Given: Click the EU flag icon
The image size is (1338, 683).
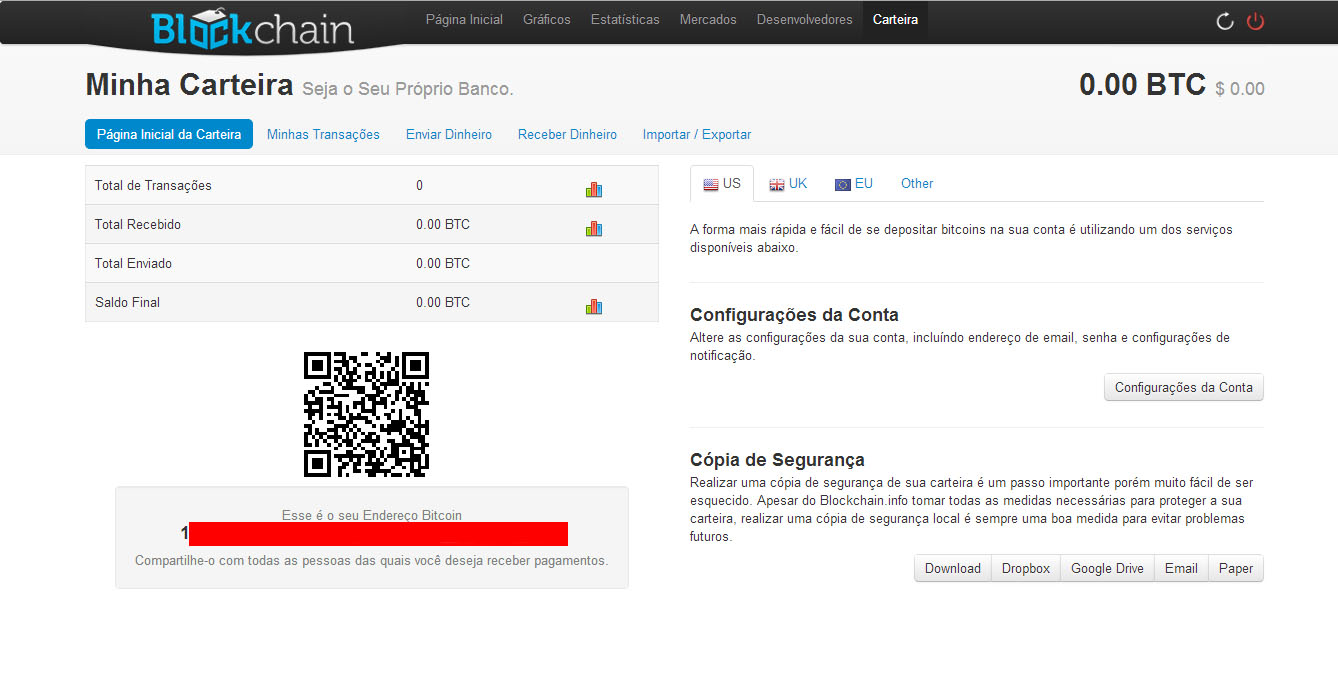Looking at the screenshot, I should coord(843,185).
